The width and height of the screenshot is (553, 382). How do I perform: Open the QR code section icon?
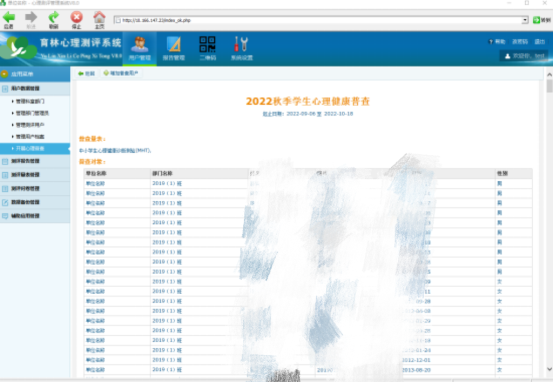[x=207, y=48]
